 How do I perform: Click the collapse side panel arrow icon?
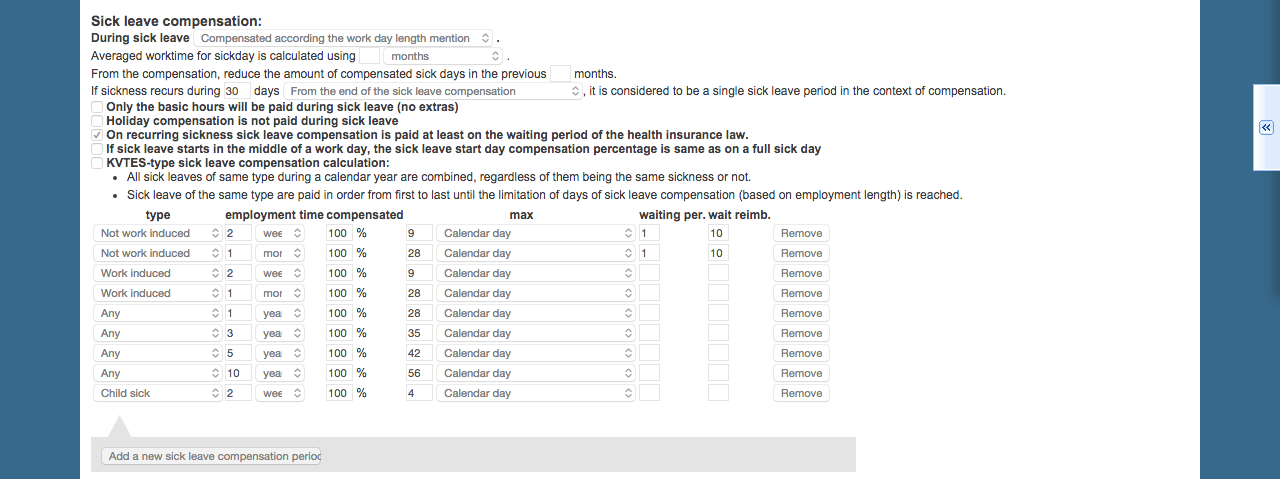(x=1265, y=128)
